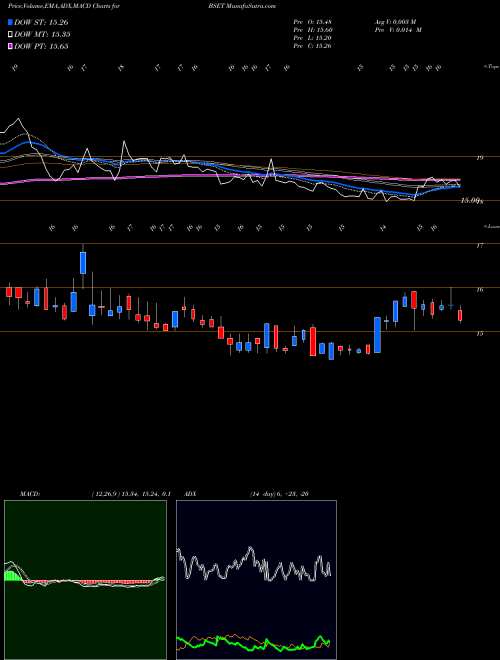This screenshot has height=660, width=500.
Task: Click the '19' price level label
Action: pos(479,158)
